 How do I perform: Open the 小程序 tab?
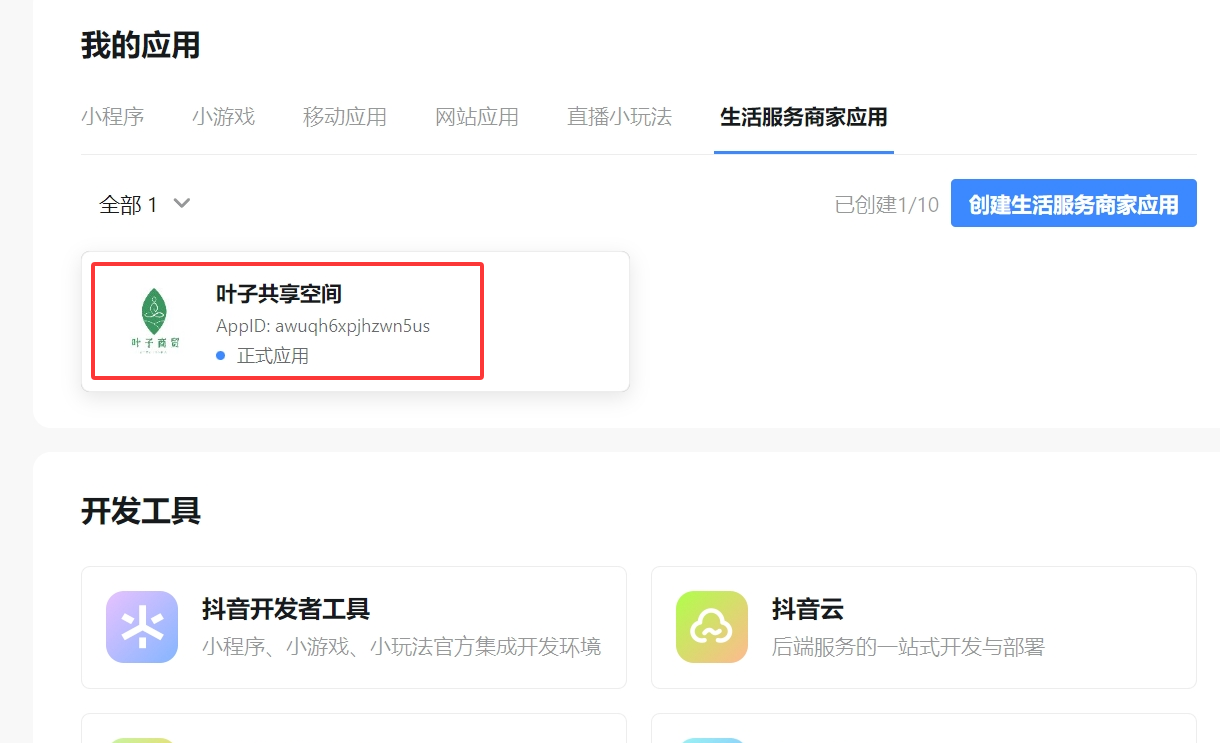coord(113,117)
